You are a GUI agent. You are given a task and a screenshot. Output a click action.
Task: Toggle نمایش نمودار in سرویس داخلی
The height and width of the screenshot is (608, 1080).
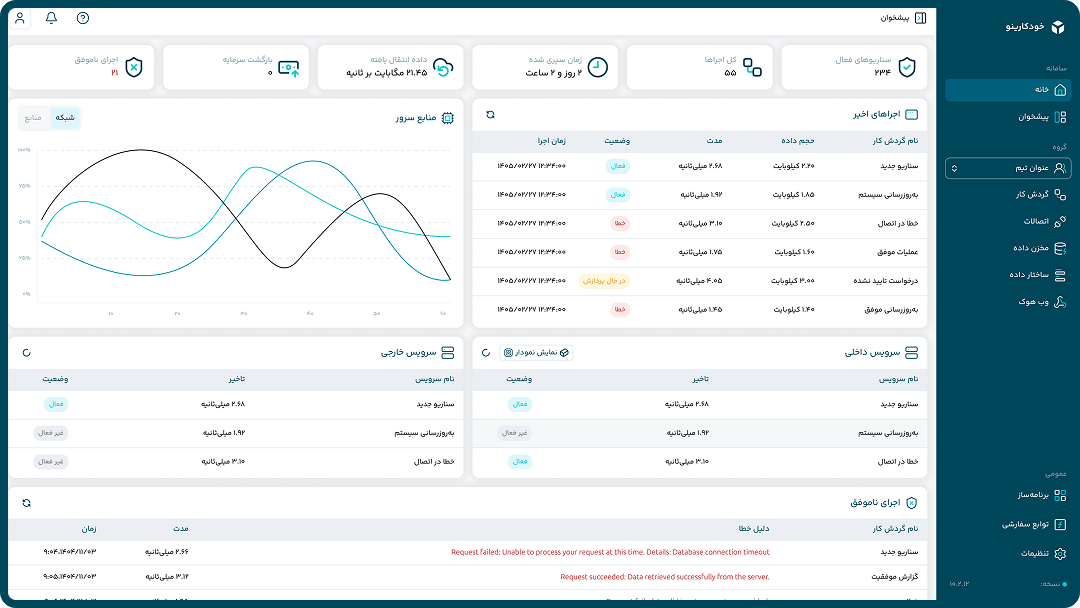[536, 353]
